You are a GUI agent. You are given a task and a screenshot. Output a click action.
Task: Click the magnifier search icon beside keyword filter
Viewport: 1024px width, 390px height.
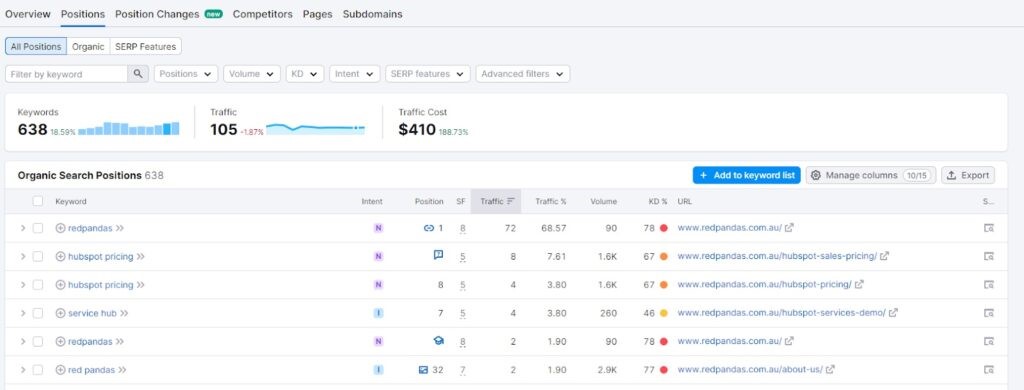click(x=138, y=74)
